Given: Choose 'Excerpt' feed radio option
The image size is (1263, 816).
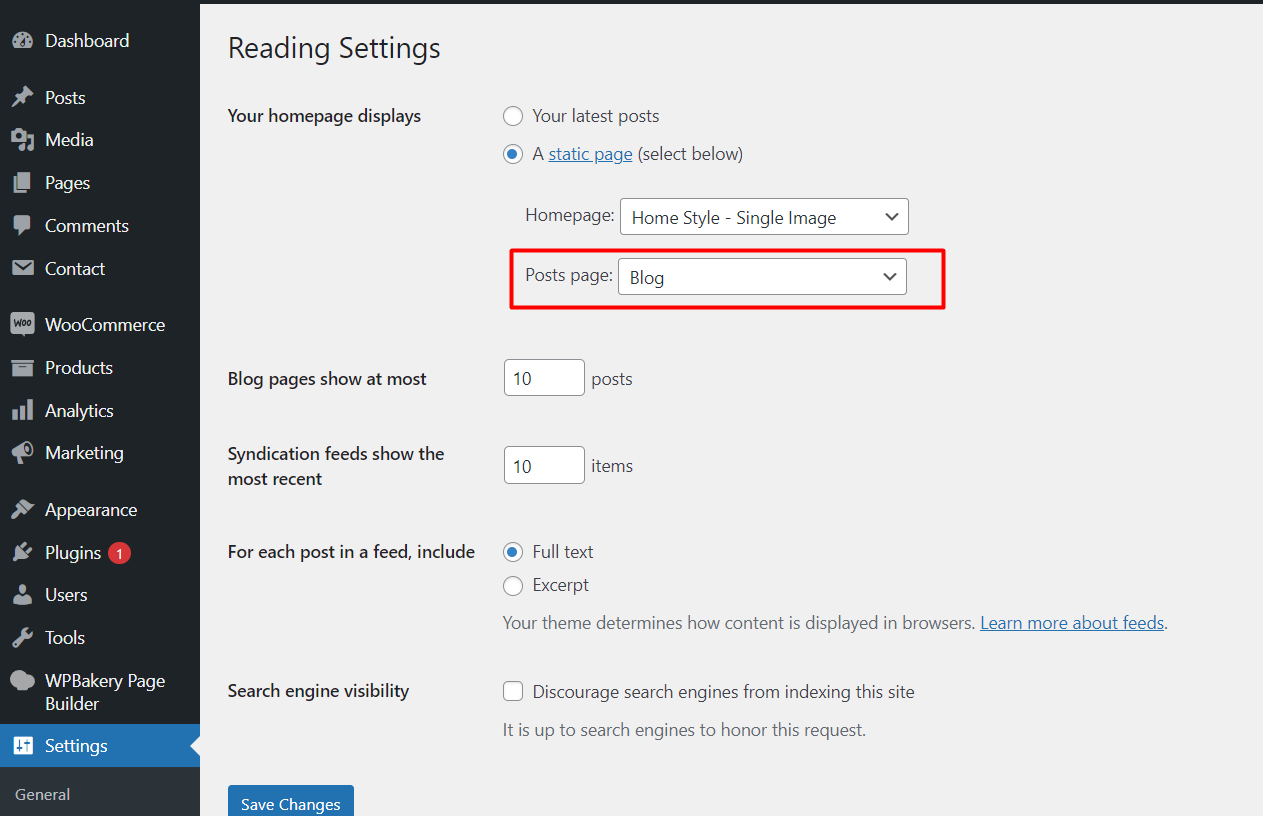Looking at the screenshot, I should point(513,585).
